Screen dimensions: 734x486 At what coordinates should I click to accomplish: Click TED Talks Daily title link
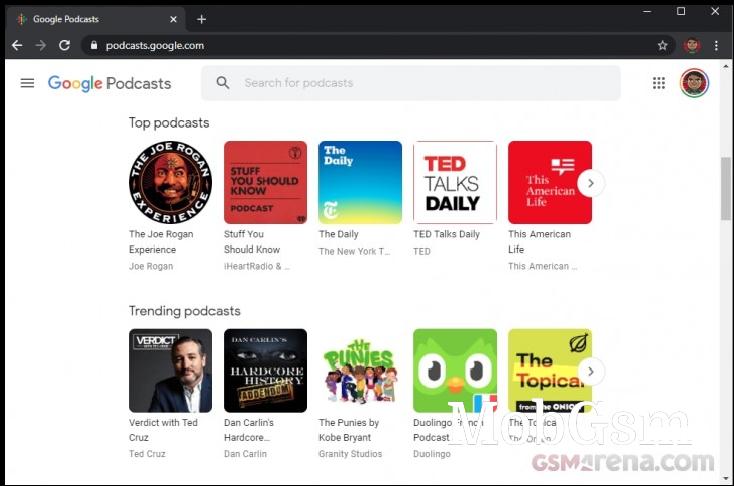point(446,234)
